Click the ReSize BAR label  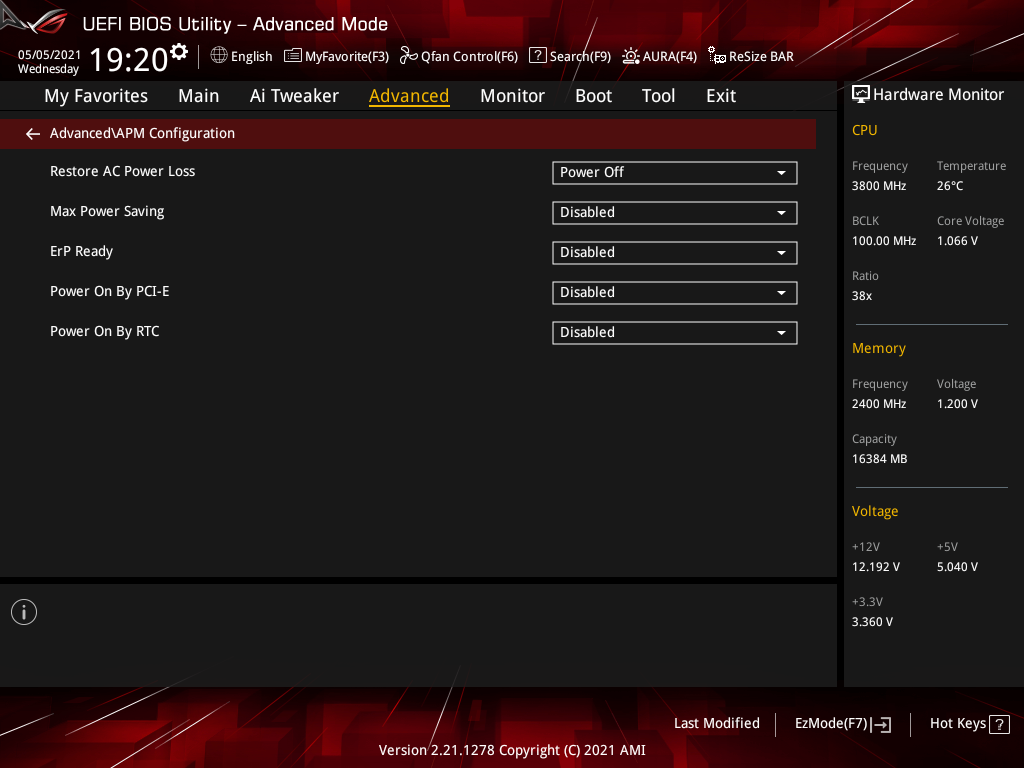coord(761,57)
